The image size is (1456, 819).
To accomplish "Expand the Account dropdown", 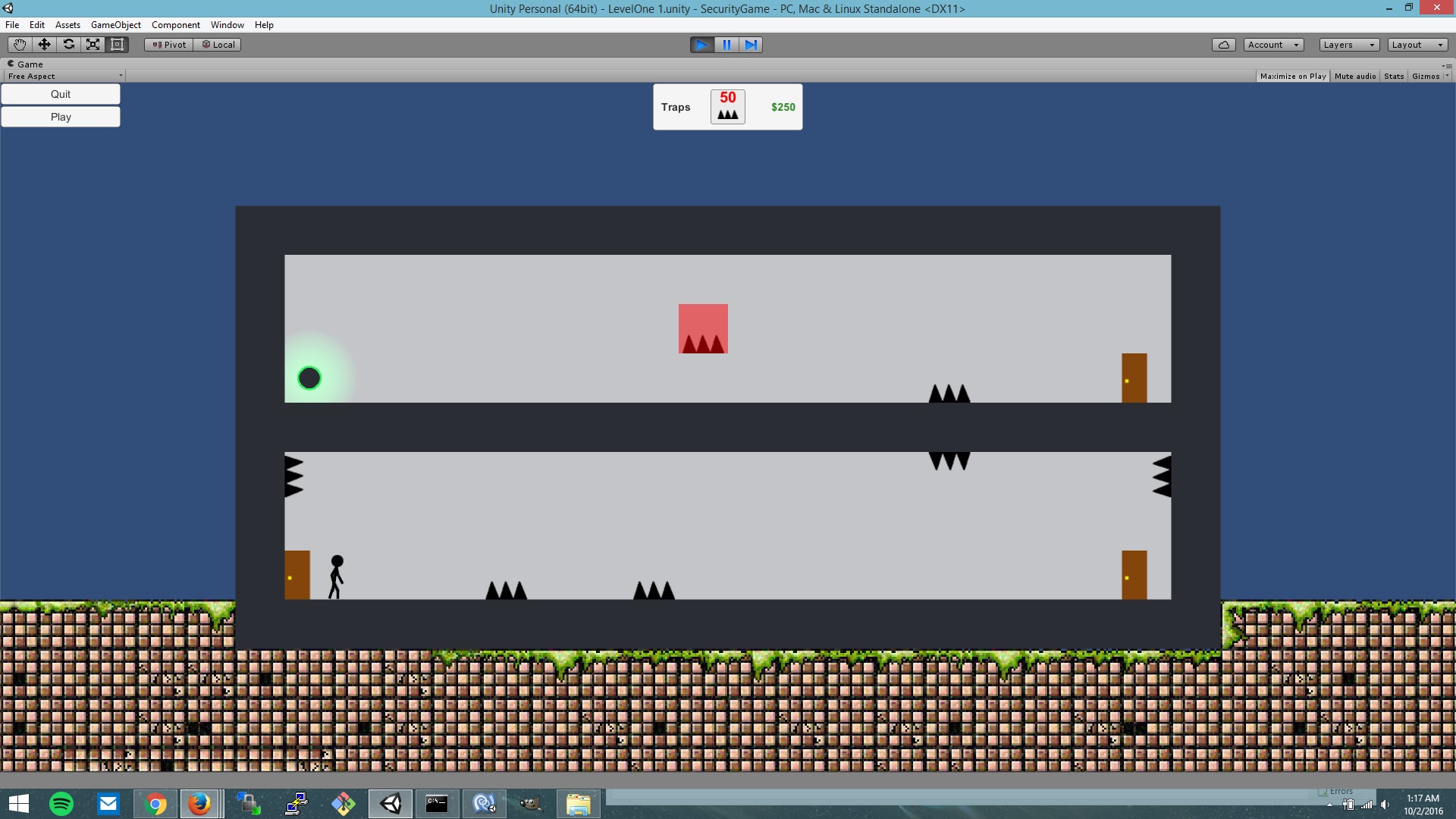I will click(1273, 45).
